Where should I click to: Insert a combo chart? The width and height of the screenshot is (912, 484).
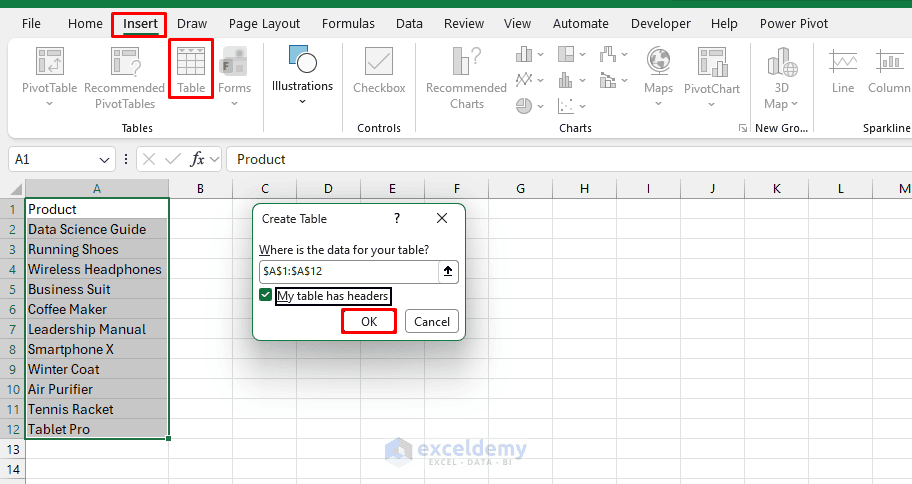click(608, 80)
